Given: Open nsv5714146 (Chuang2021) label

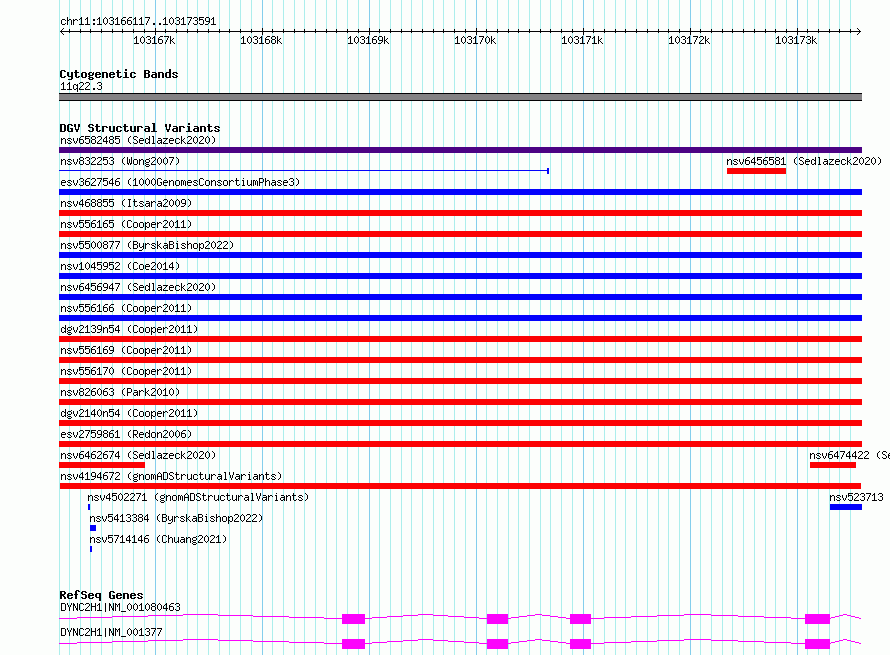Looking at the screenshot, I should tap(158, 539).
